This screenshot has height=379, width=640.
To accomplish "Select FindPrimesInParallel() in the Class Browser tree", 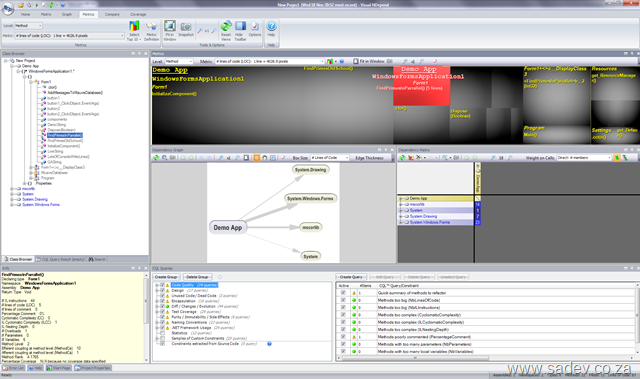I will click(x=65, y=135).
